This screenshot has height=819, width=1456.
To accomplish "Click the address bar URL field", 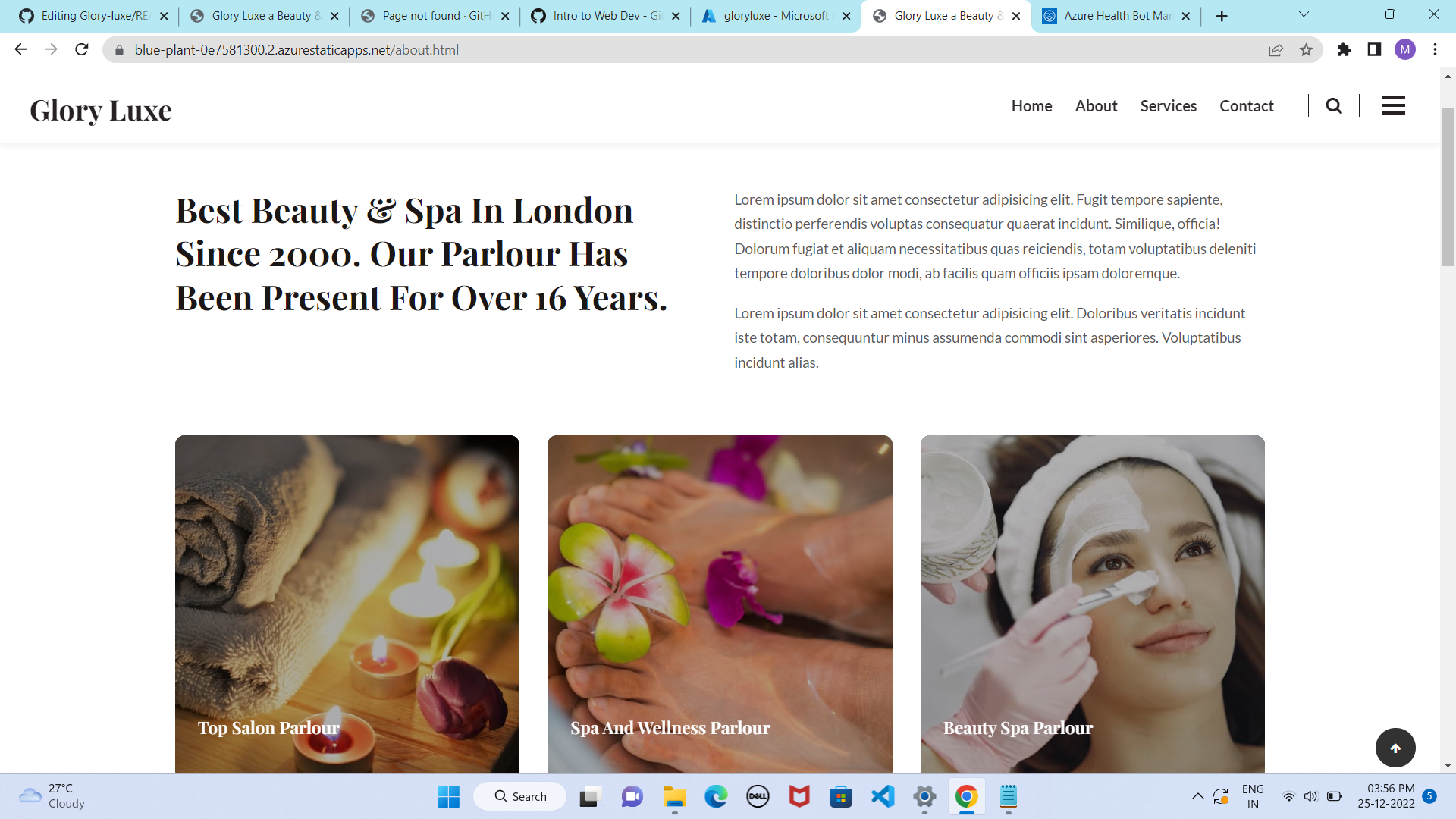I will pyautogui.click(x=607, y=50).
